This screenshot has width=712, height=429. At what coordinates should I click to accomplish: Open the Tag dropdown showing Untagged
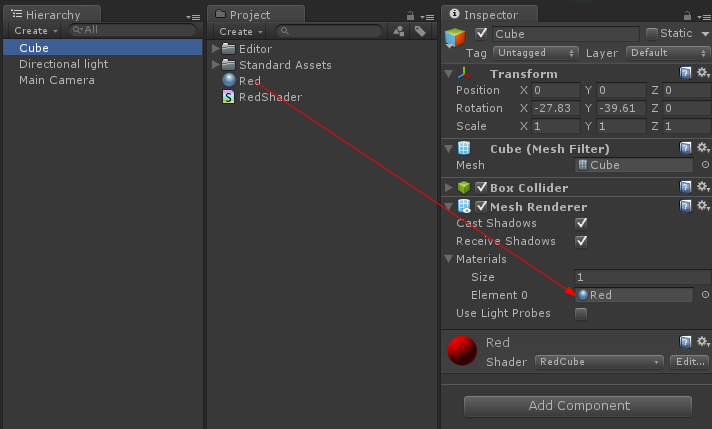(536, 52)
